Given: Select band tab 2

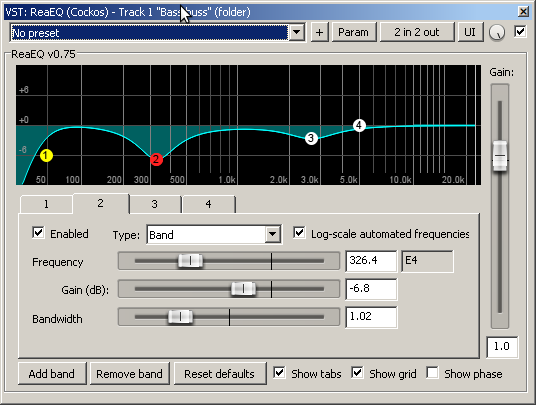Looking at the screenshot, I should click(x=100, y=203).
